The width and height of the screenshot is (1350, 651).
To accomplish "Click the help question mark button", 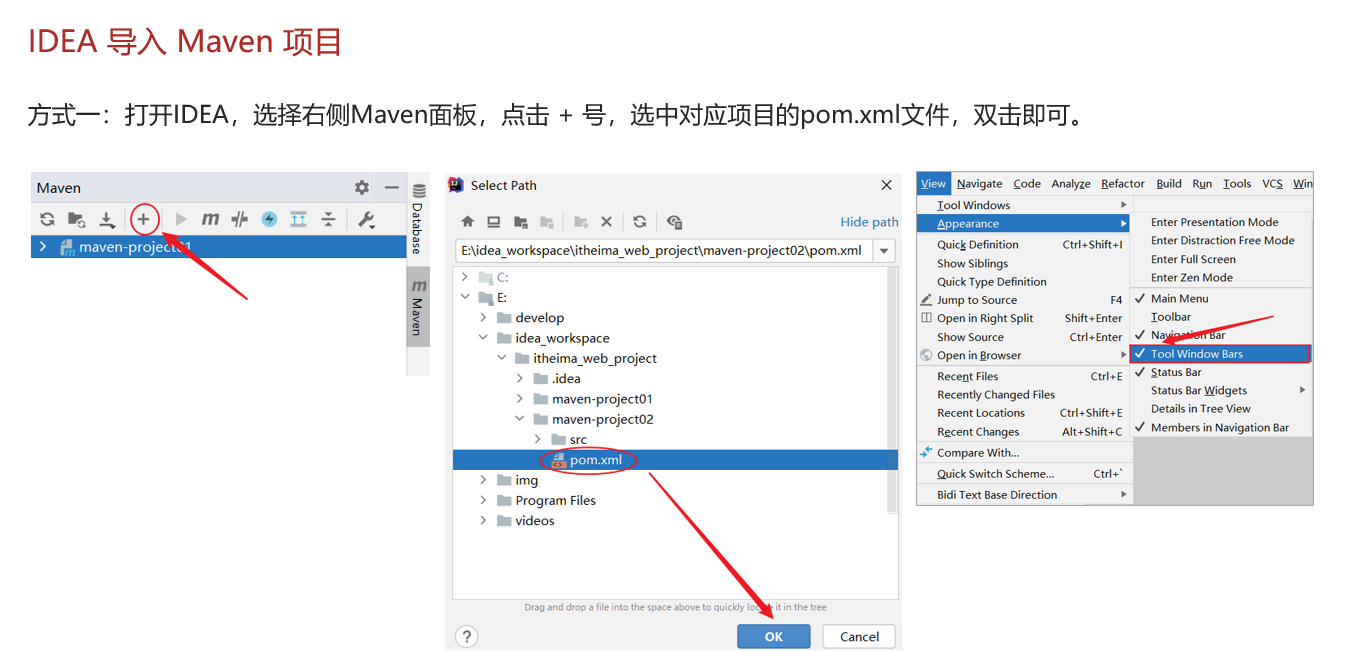I will (x=466, y=636).
